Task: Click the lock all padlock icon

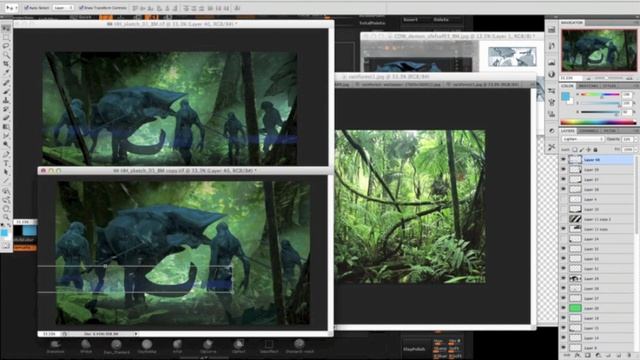Action: click(x=596, y=149)
